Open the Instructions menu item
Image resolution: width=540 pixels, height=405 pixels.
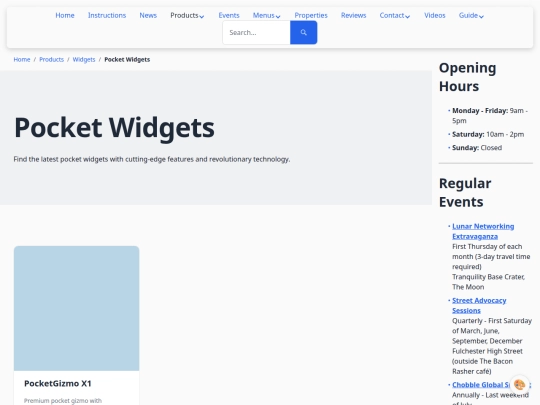tap(107, 15)
